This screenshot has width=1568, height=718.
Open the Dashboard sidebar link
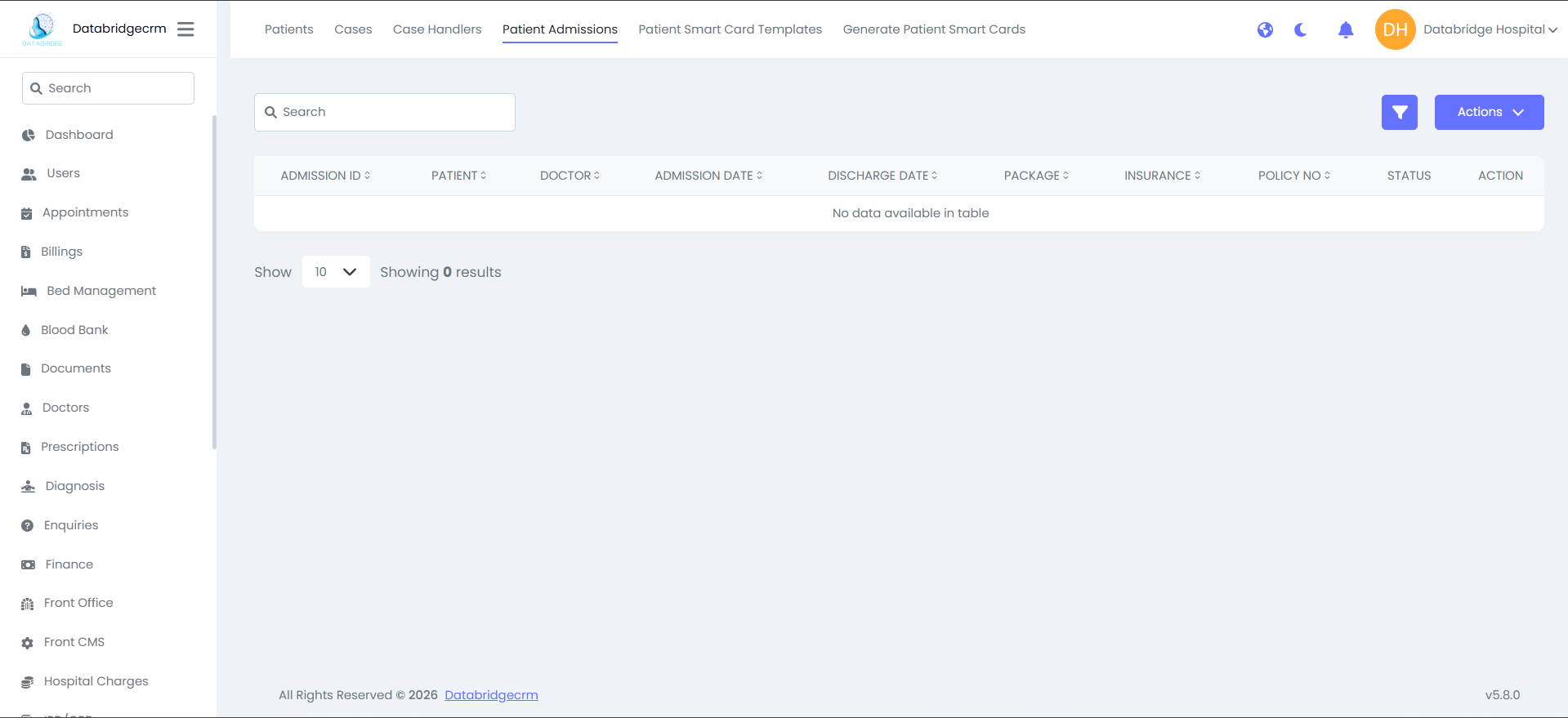(79, 135)
